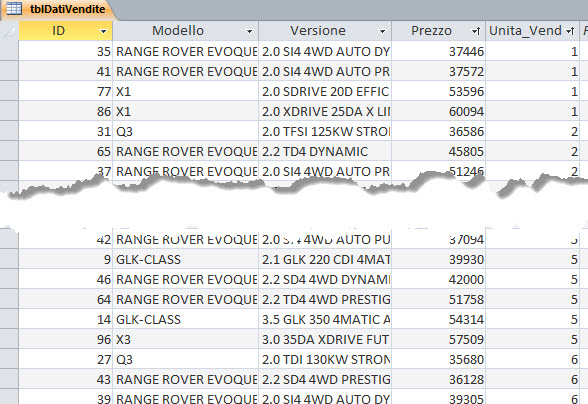Click Versione cell 2.2 SD4 4WD DYNAMI
The width and height of the screenshot is (588, 404).
point(325,279)
